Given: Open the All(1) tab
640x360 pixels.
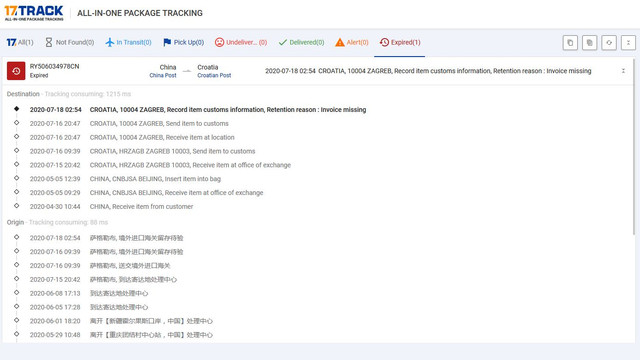Looking at the screenshot, I should pyautogui.click(x=20, y=42).
